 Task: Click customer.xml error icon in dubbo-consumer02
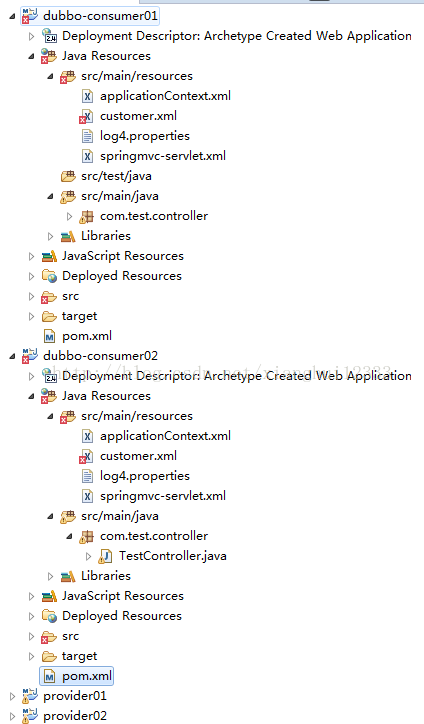(x=86, y=456)
